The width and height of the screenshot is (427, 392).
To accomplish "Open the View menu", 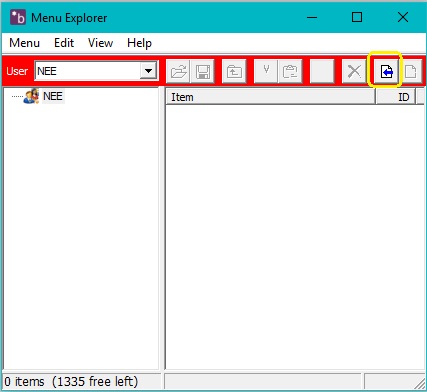I will click(x=100, y=43).
